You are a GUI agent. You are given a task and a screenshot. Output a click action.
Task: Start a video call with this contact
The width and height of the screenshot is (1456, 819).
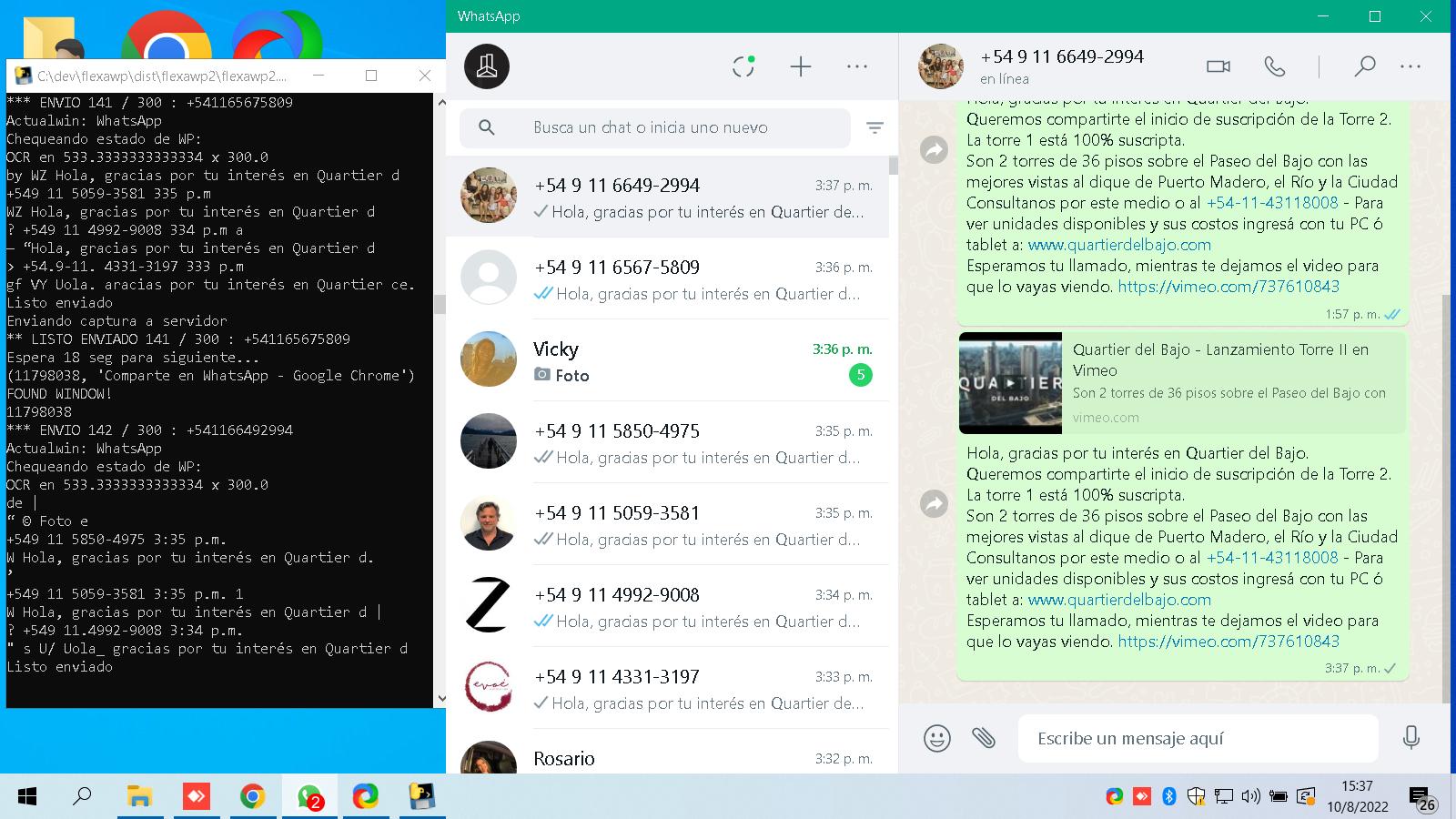point(1218,66)
